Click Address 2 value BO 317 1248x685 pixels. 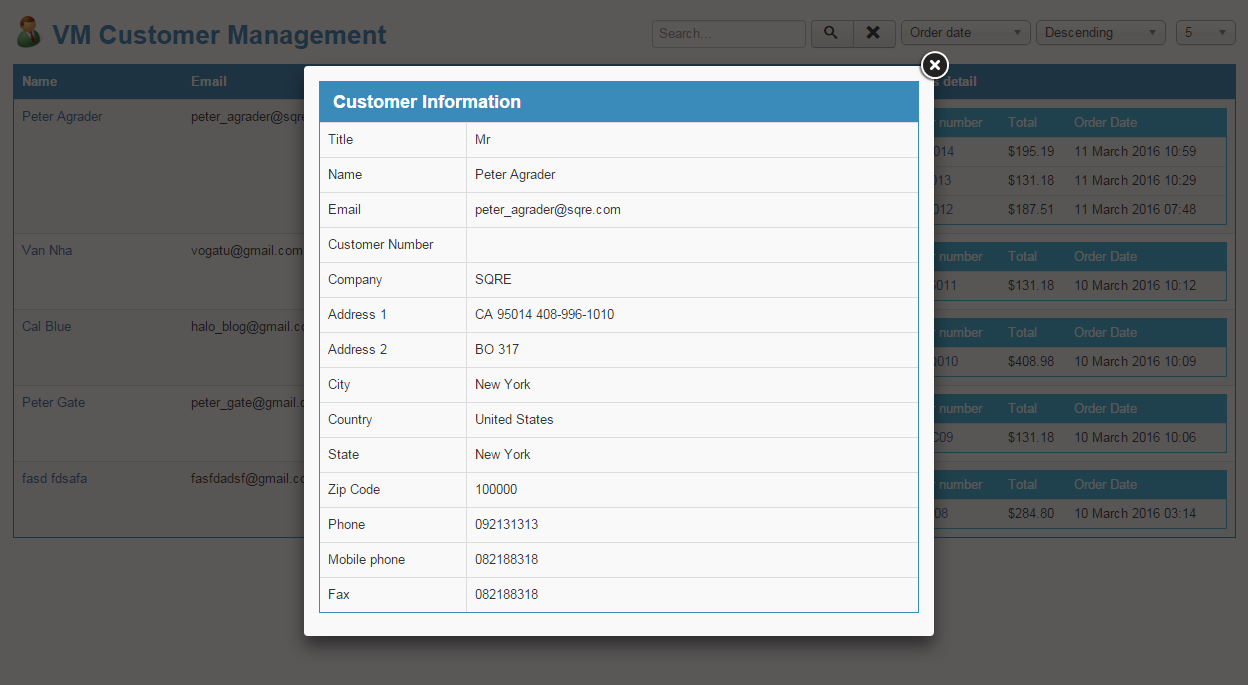coord(497,349)
